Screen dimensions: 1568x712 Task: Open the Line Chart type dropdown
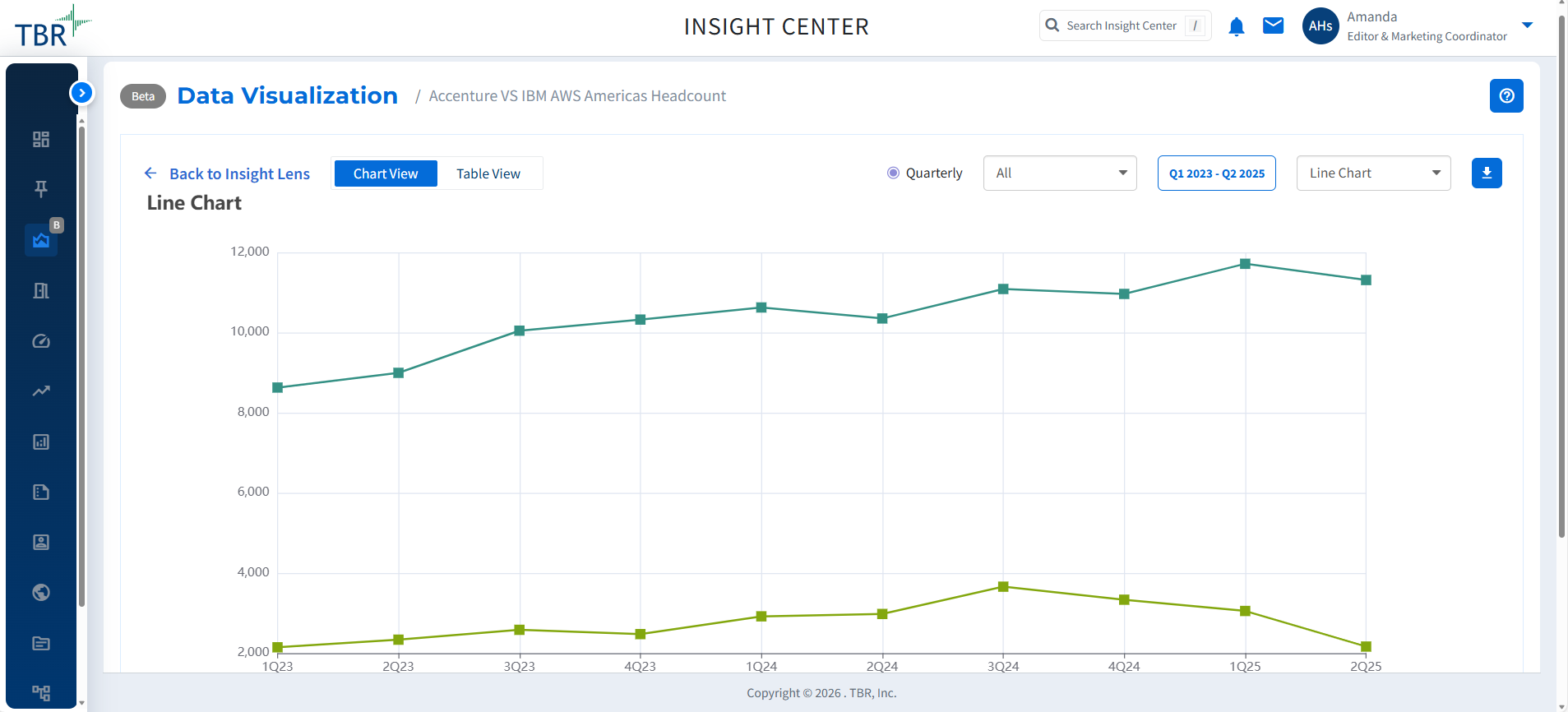click(x=1373, y=173)
